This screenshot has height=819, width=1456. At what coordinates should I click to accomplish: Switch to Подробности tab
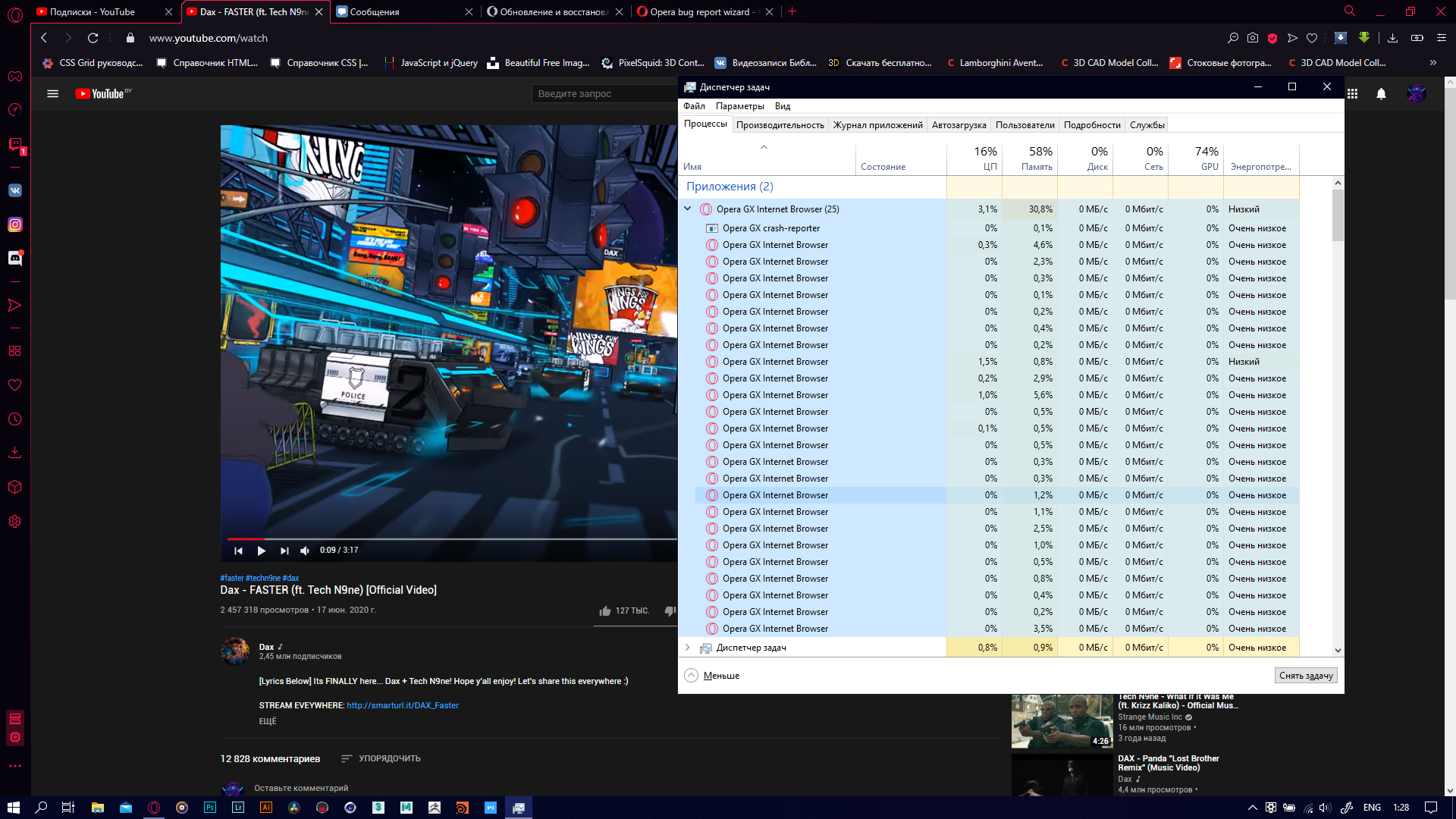1091,125
